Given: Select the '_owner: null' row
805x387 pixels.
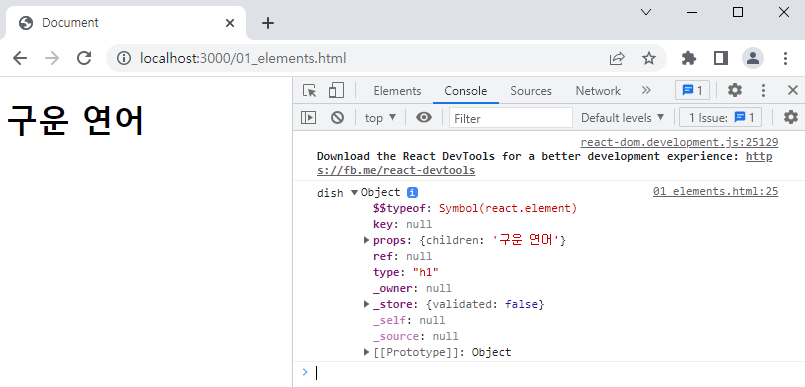Looking at the screenshot, I should pyautogui.click(x=412, y=288).
